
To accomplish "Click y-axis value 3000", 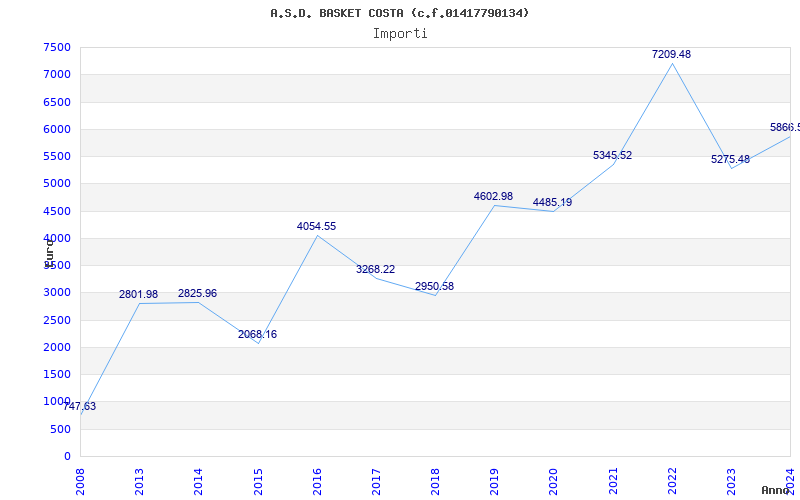I will (57, 292).
